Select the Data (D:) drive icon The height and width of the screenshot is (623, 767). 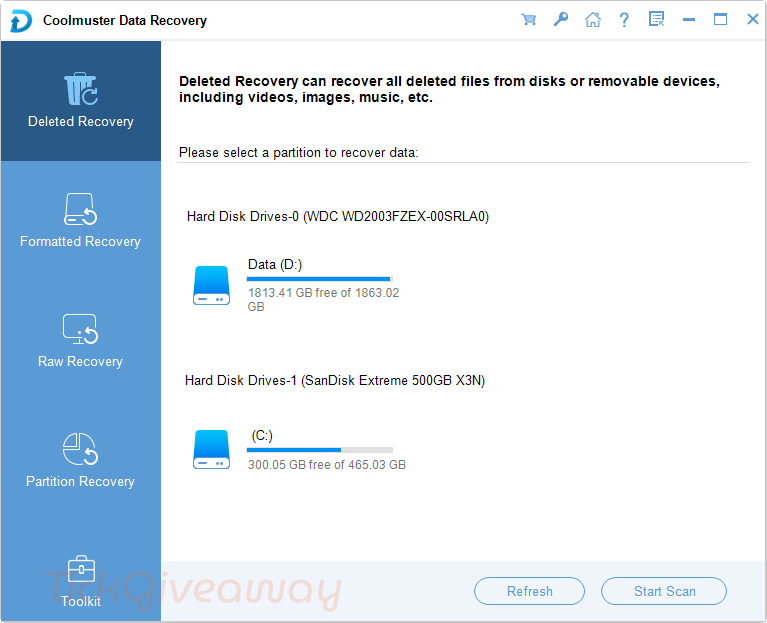pos(211,286)
